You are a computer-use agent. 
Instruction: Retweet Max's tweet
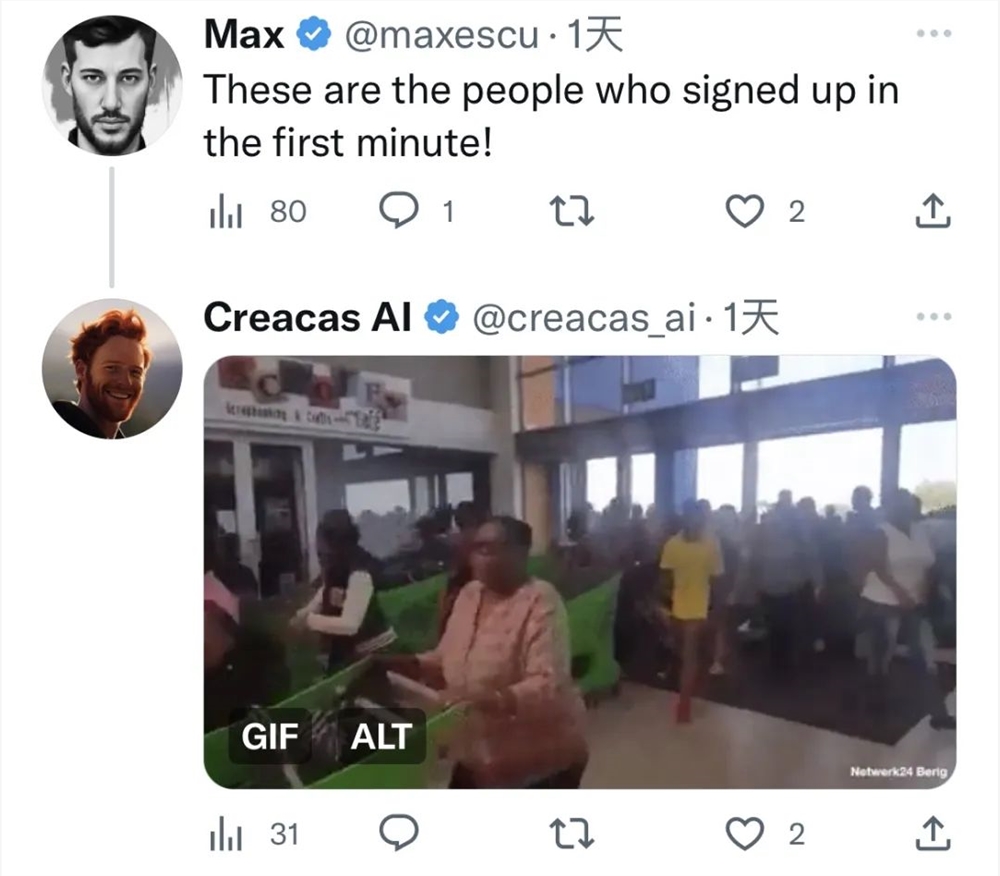[572, 212]
